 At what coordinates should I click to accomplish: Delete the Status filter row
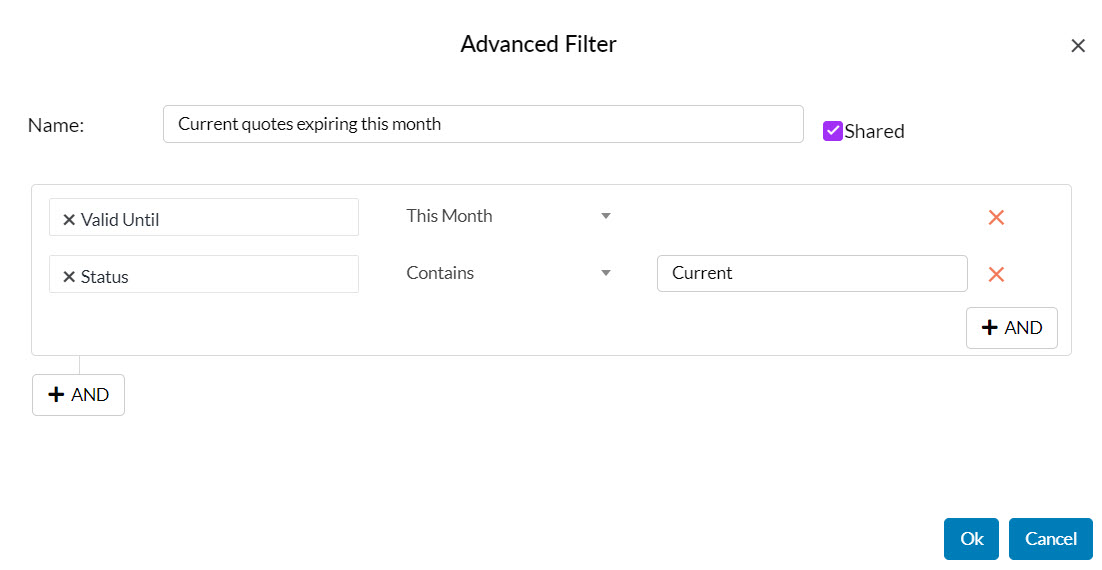click(996, 274)
